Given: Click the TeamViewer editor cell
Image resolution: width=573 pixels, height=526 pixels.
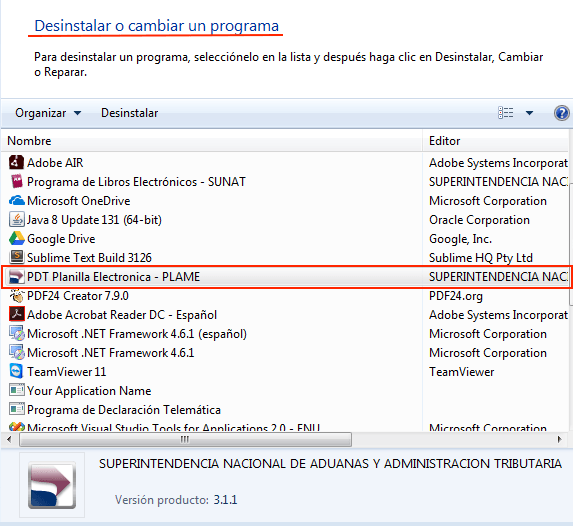Looking at the screenshot, I should (x=462, y=372).
